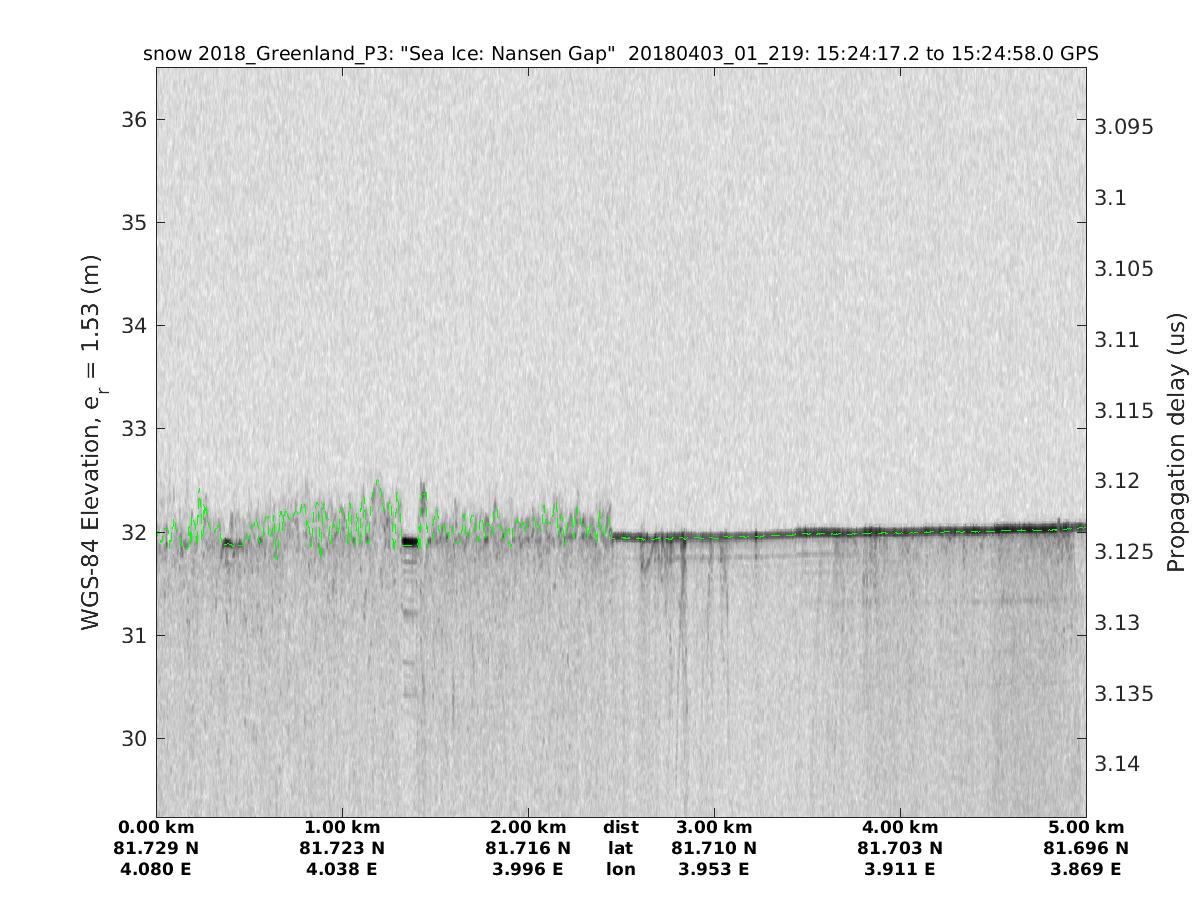
Task: Click the 0.00 km distance label
Action: pyautogui.click(x=157, y=827)
